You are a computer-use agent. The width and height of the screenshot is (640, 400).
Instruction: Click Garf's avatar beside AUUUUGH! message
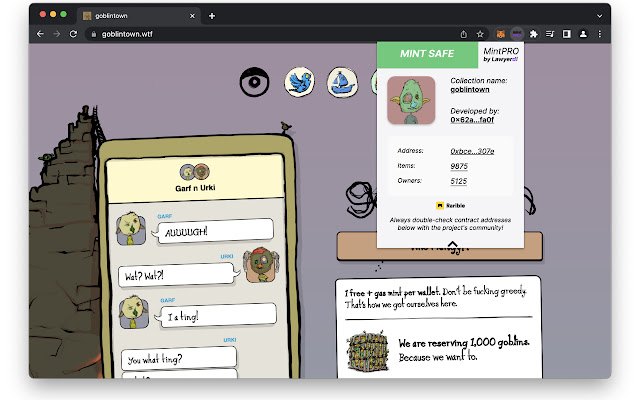131,229
